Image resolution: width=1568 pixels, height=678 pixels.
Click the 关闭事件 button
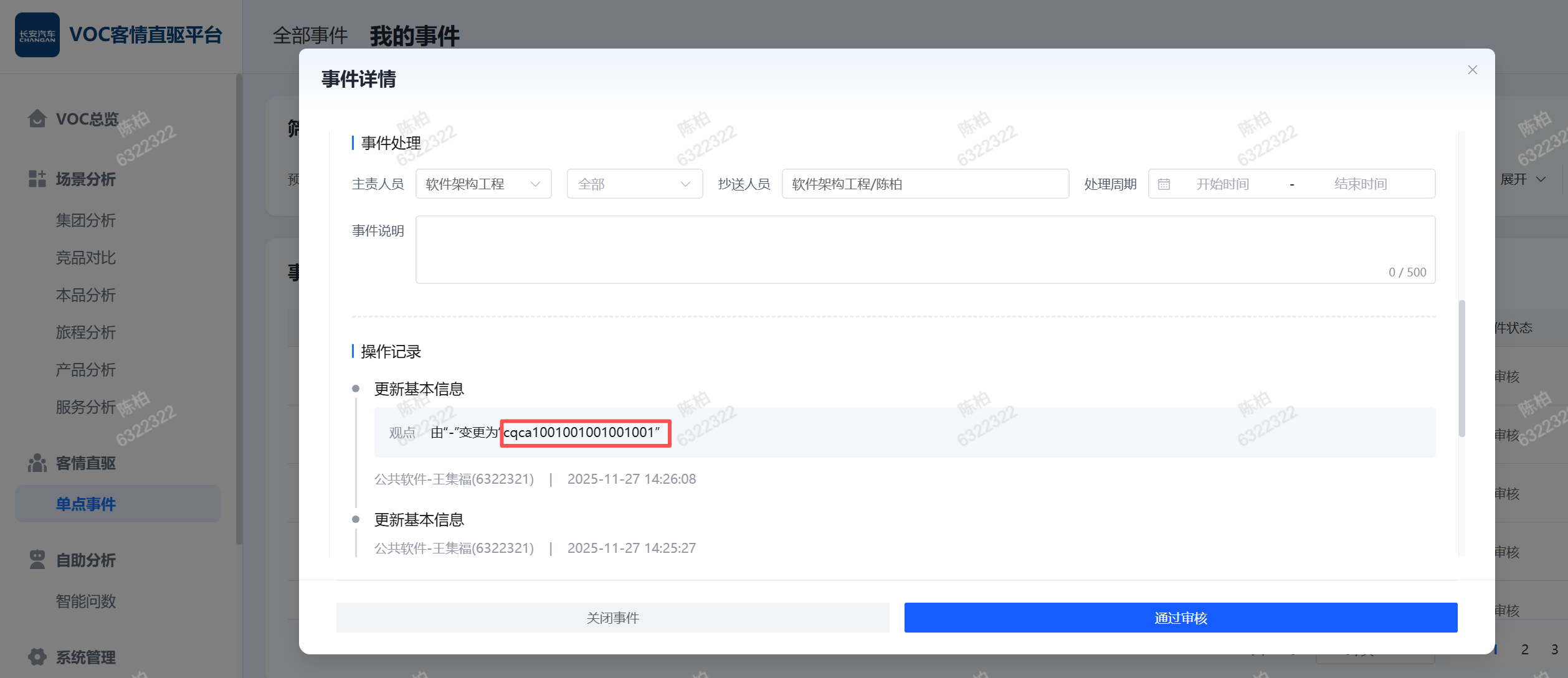612,618
